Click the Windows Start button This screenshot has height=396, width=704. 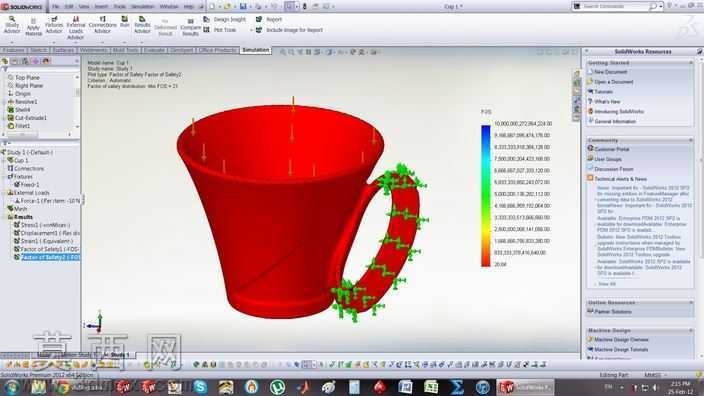pyautogui.click(x=12, y=387)
